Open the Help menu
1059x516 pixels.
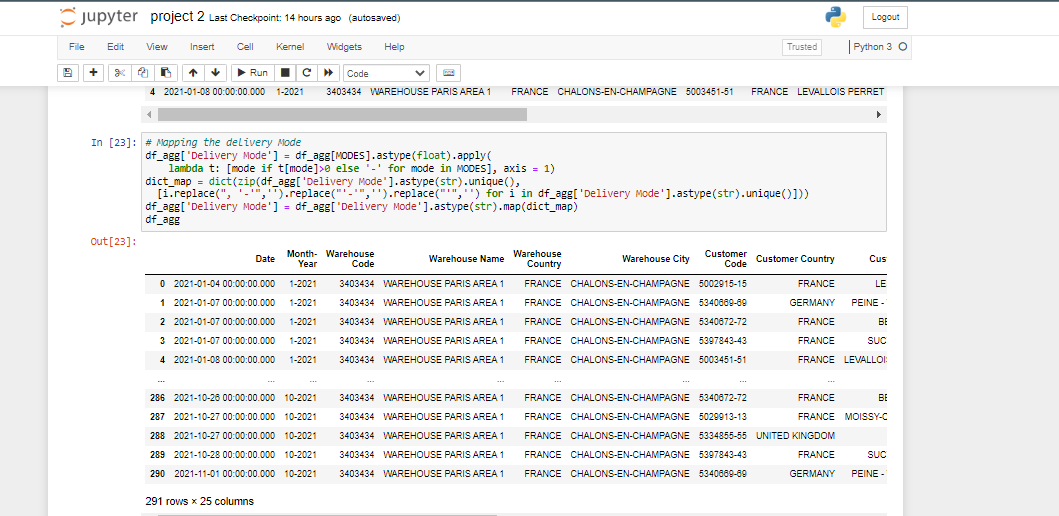[394, 47]
